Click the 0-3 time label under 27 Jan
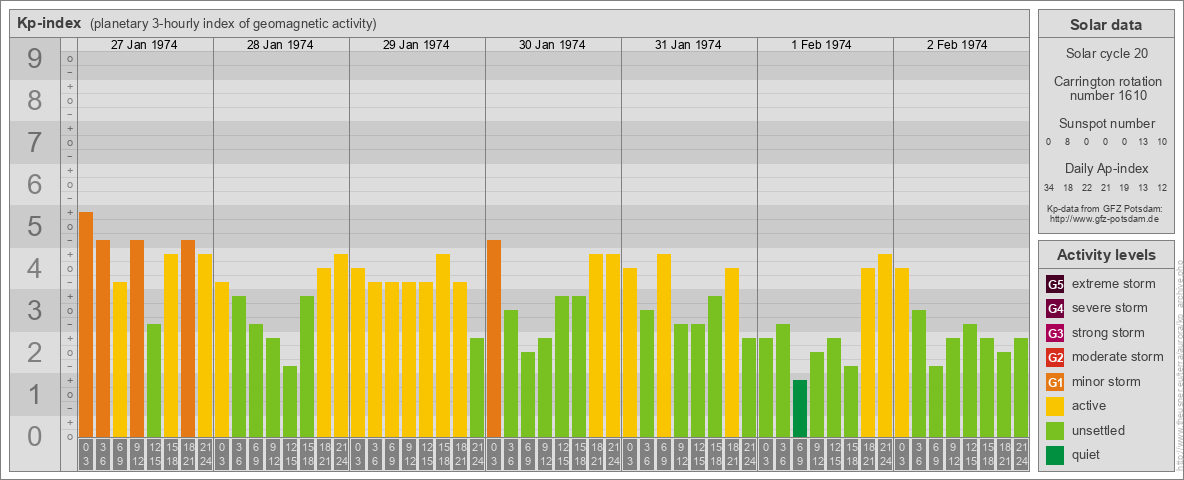 click(x=86, y=455)
